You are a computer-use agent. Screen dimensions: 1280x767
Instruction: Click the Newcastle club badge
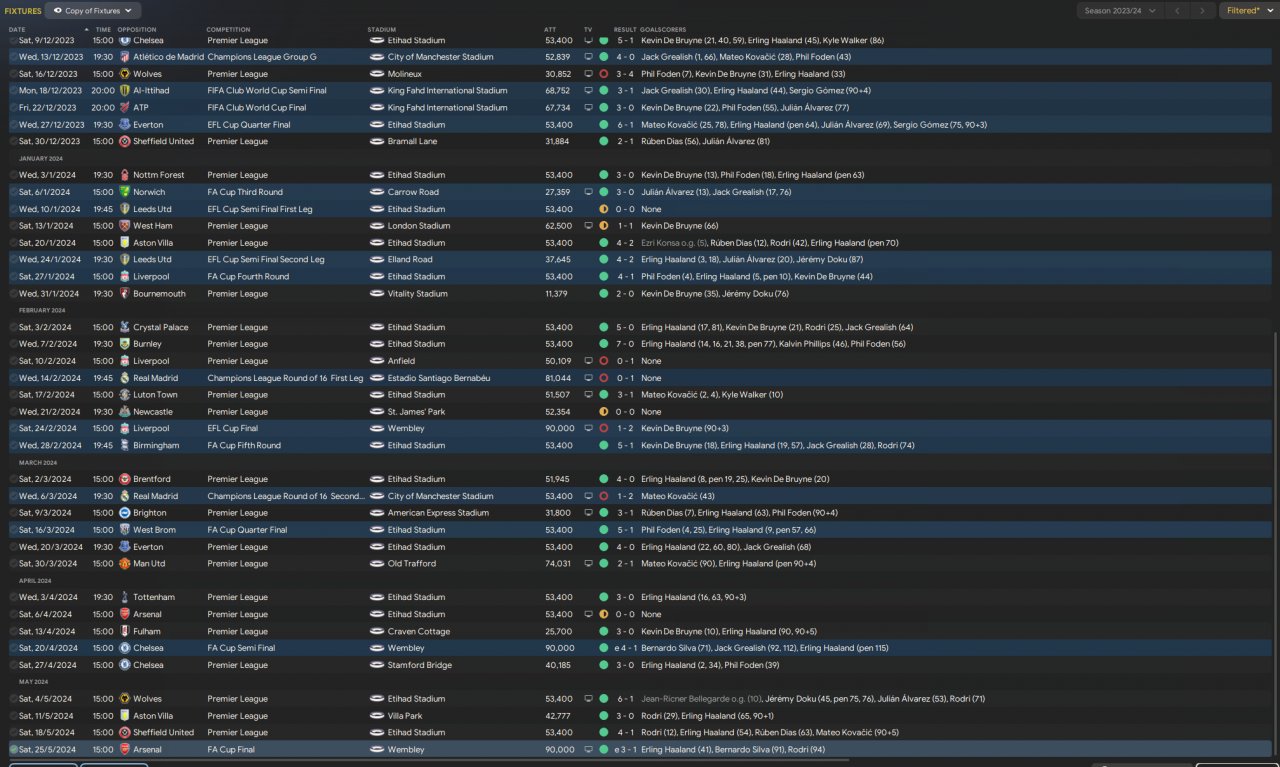click(124, 412)
